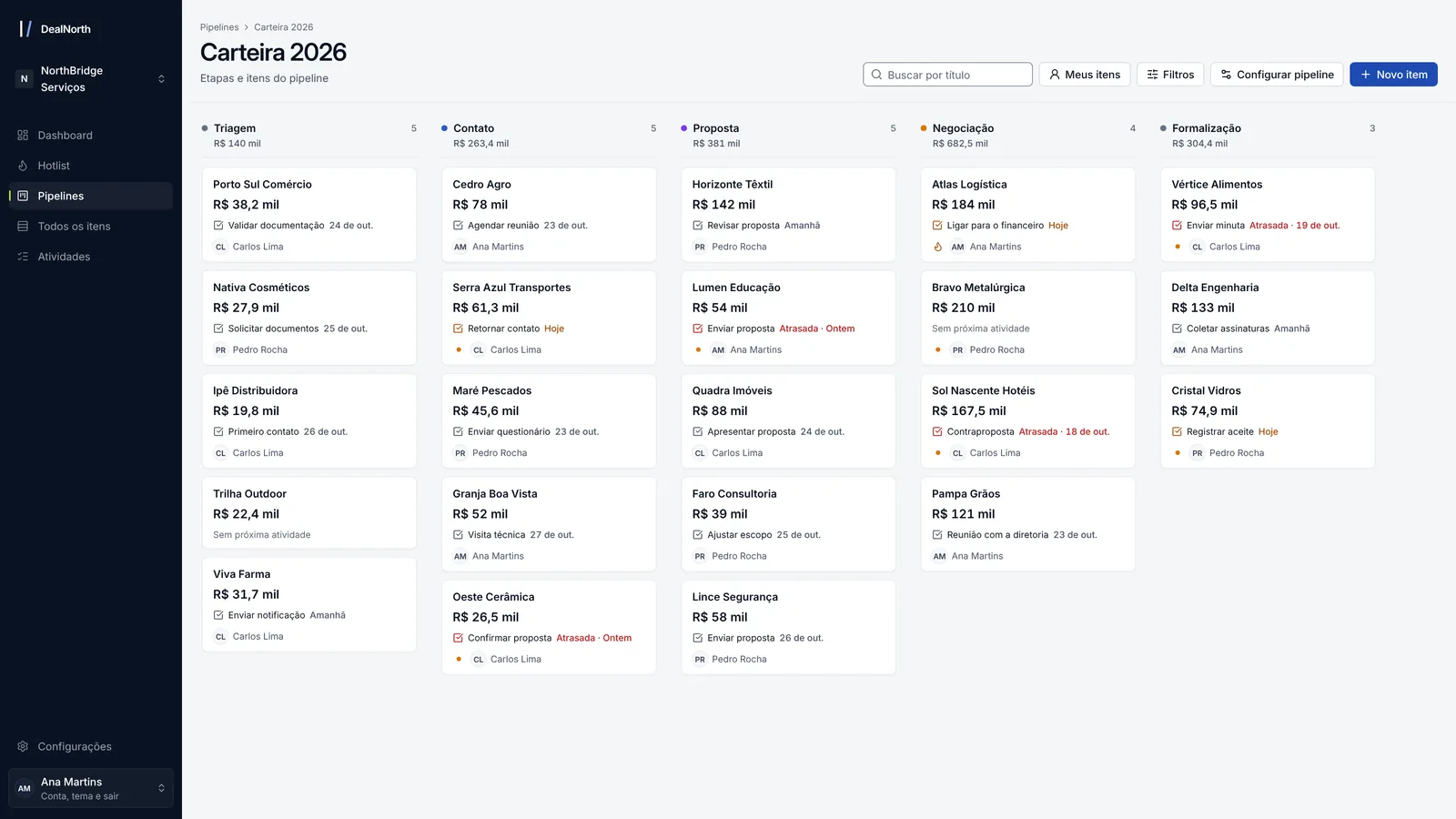Click the Pipelines sidebar icon

[x=23, y=196]
